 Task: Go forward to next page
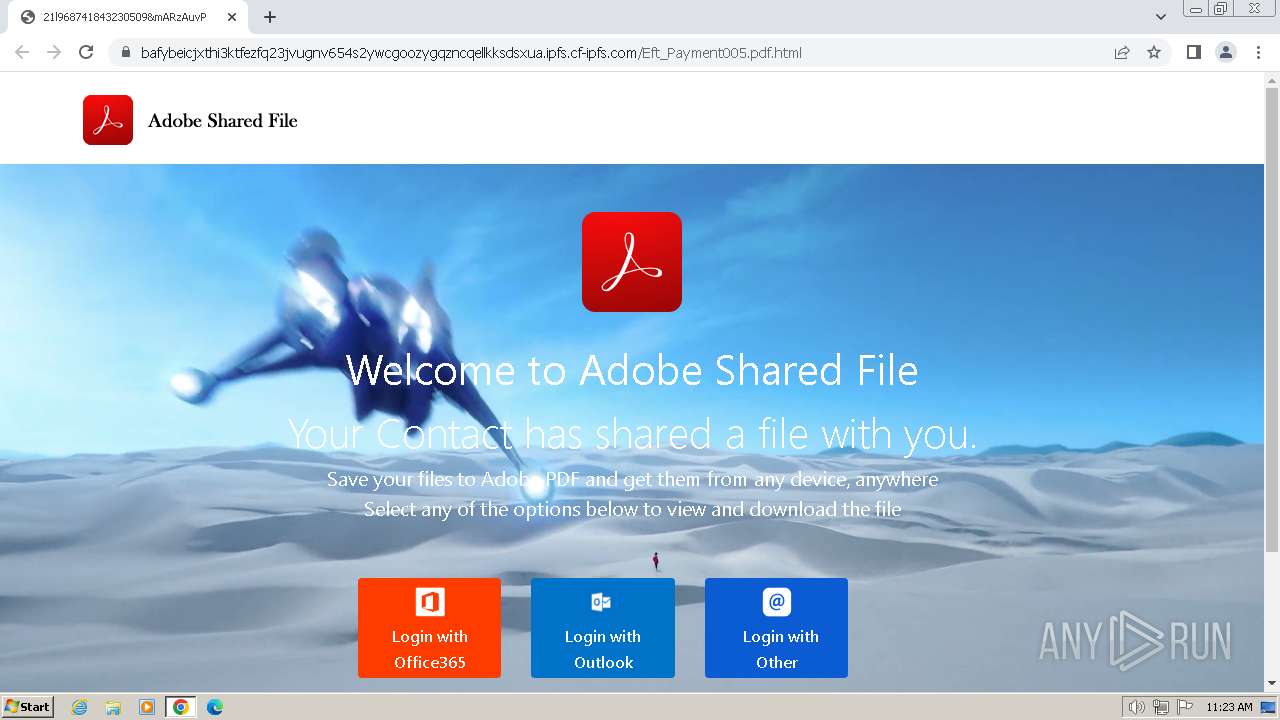(x=54, y=52)
